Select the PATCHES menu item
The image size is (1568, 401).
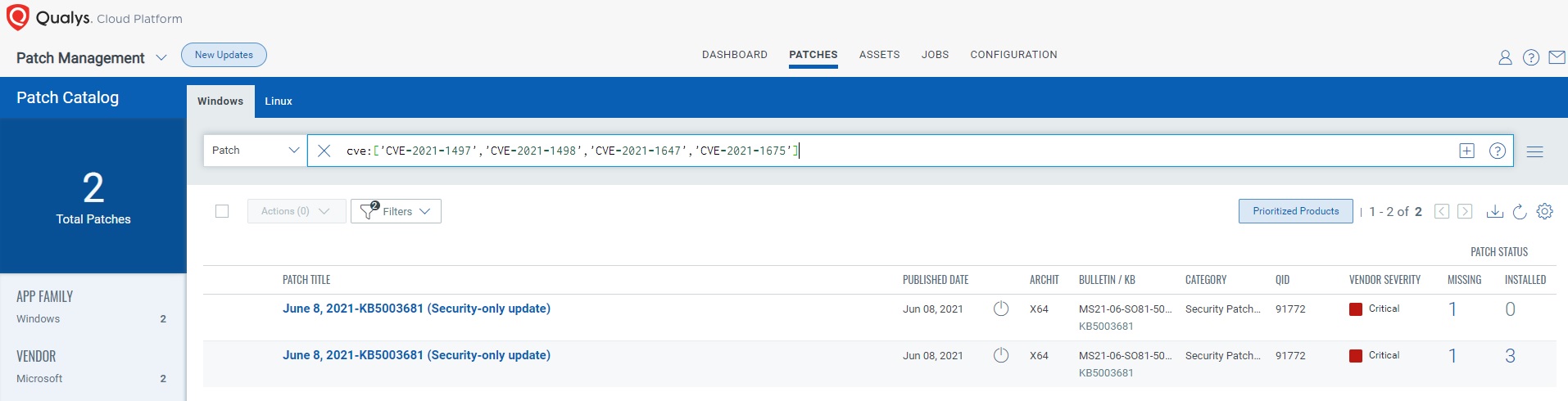(813, 55)
